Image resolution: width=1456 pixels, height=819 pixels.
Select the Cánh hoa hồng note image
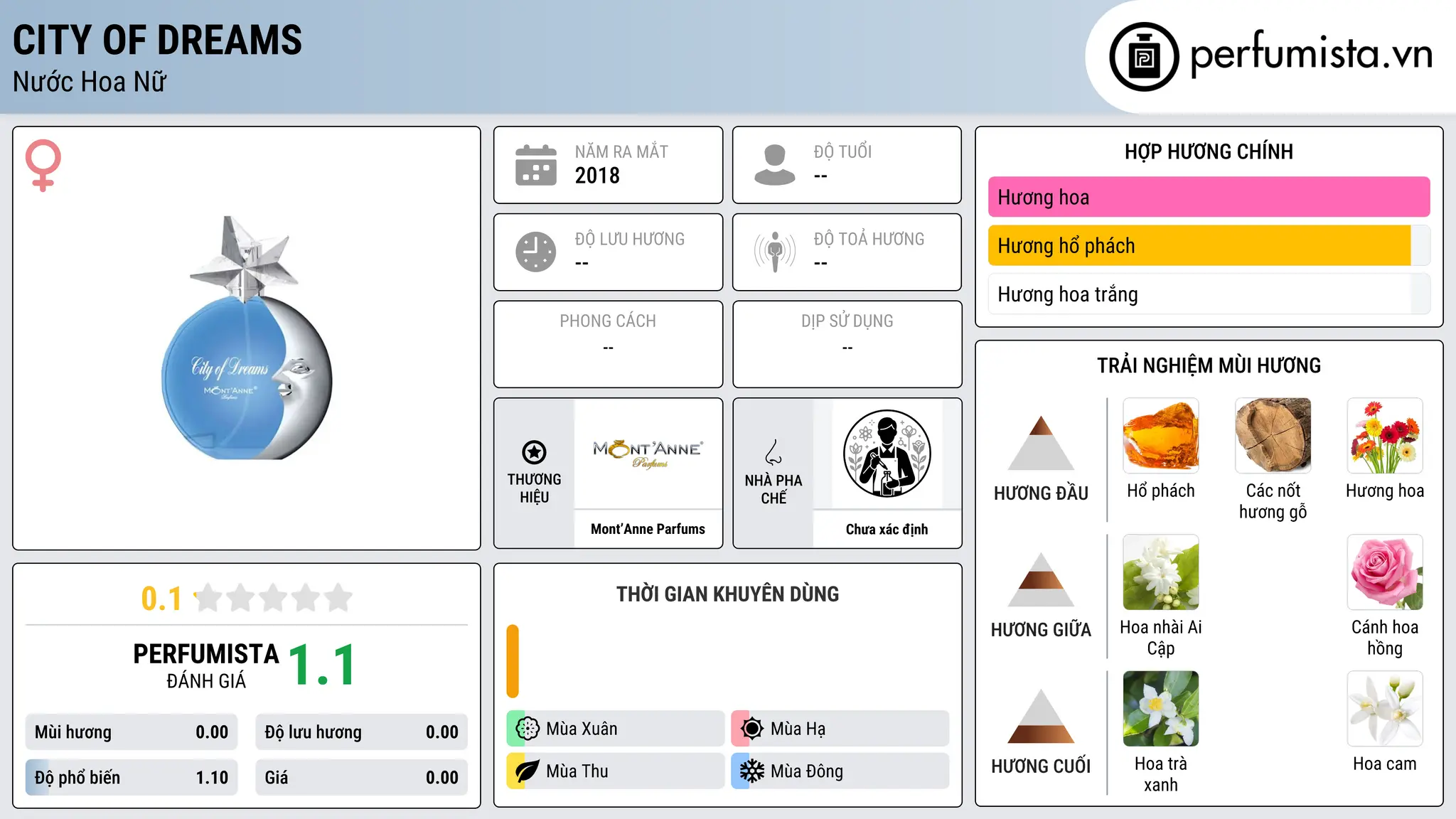click(1385, 572)
